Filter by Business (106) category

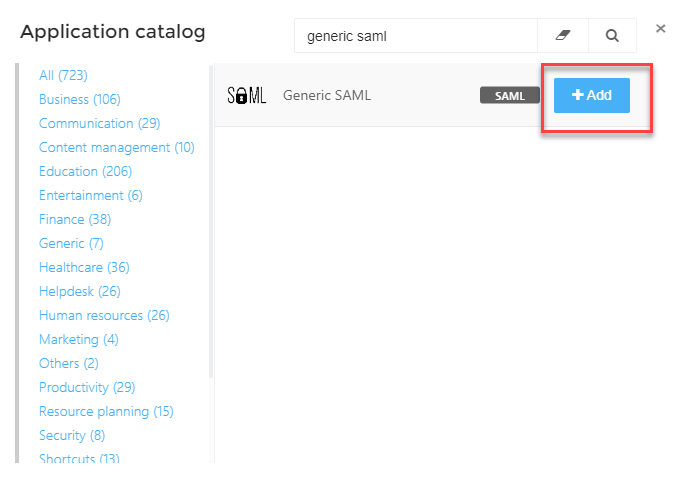click(80, 99)
